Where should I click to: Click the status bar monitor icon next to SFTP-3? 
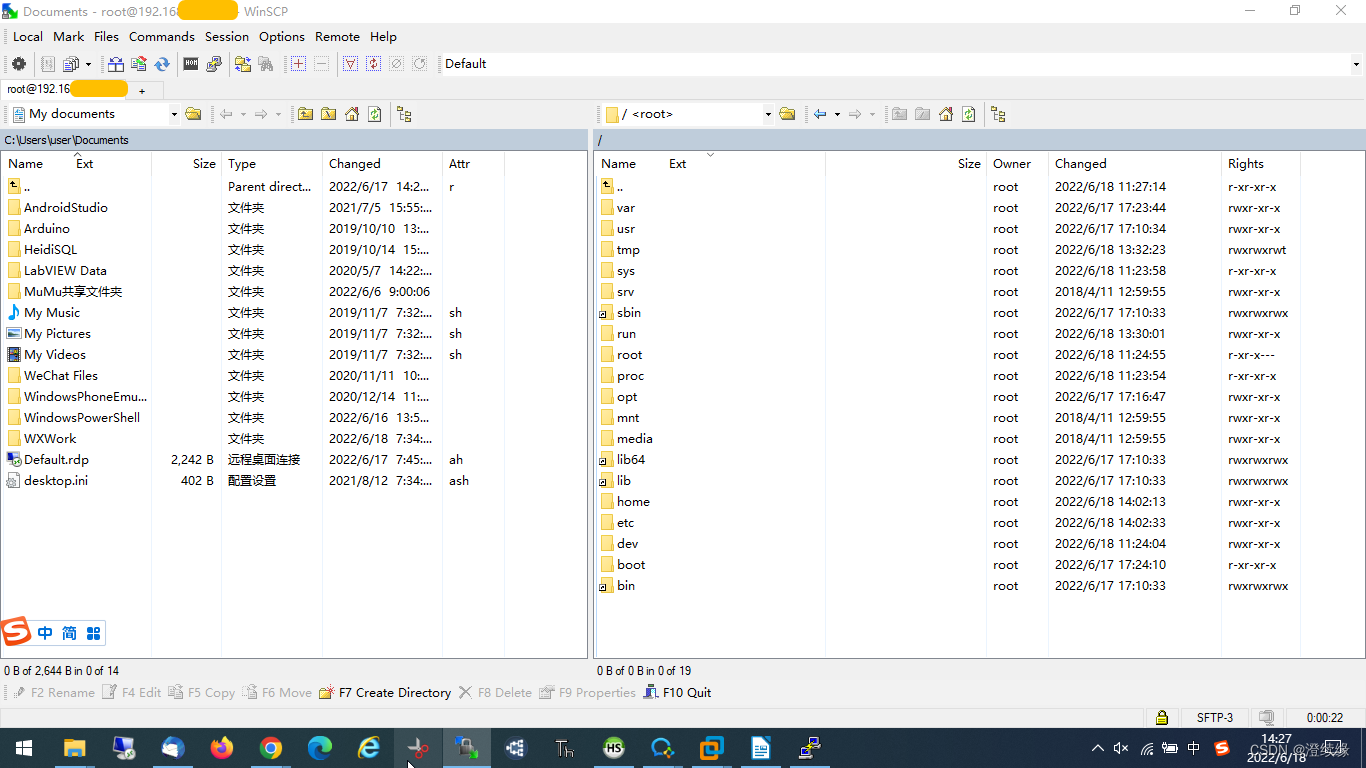(1267, 717)
